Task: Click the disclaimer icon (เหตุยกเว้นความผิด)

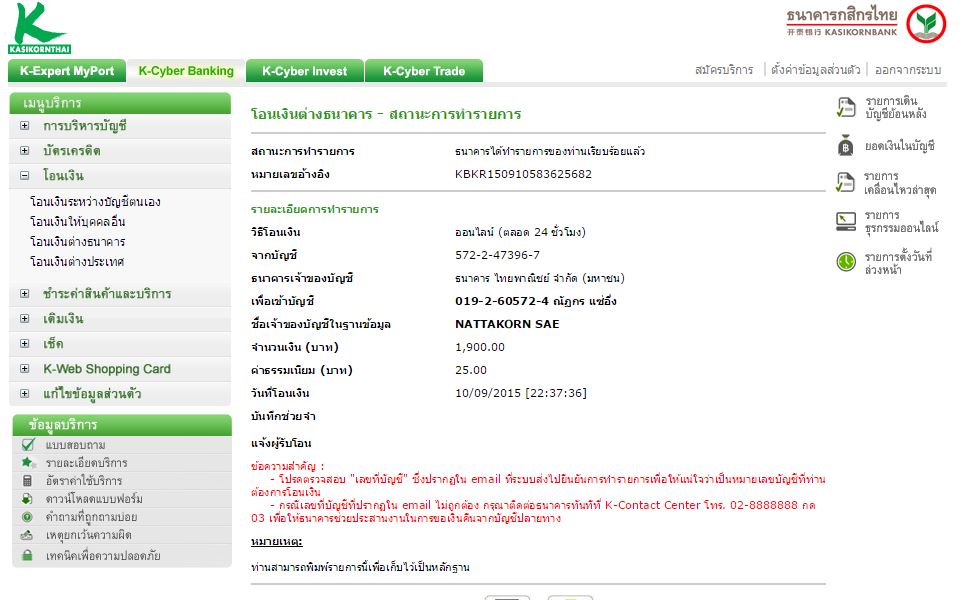Action: pos(27,535)
